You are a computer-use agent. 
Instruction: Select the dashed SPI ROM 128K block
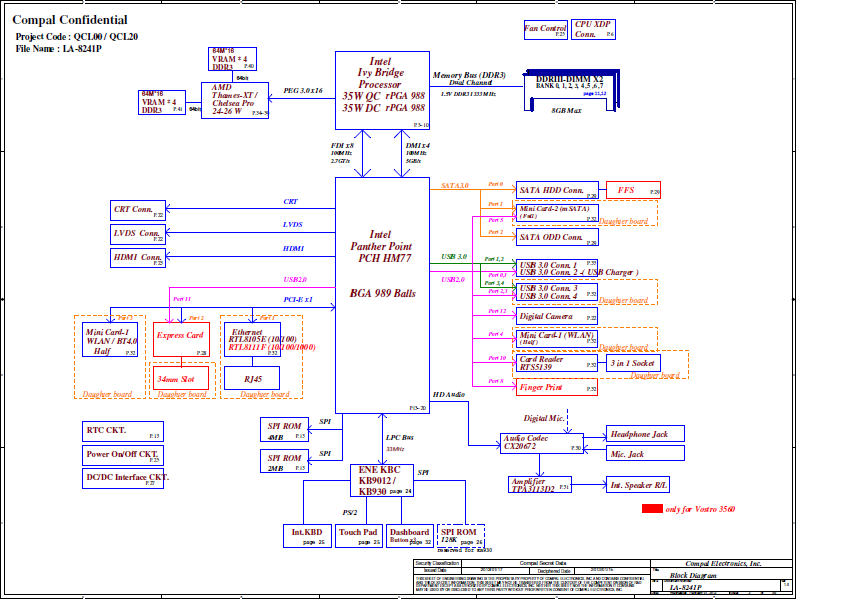(x=461, y=536)
